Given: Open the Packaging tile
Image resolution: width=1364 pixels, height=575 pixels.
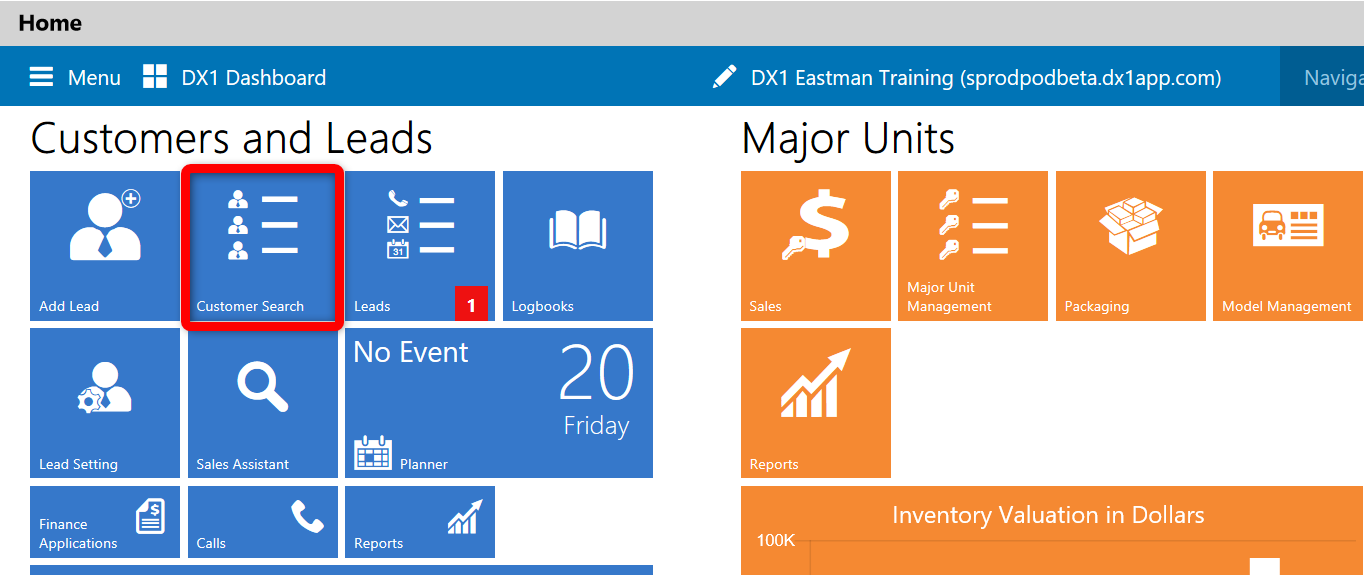Looking at the screenshot, I should 1131,246.
